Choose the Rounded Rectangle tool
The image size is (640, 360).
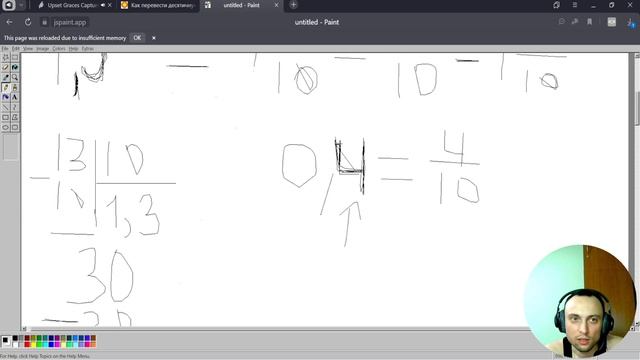pyautogui.click(x=15, y=127)
